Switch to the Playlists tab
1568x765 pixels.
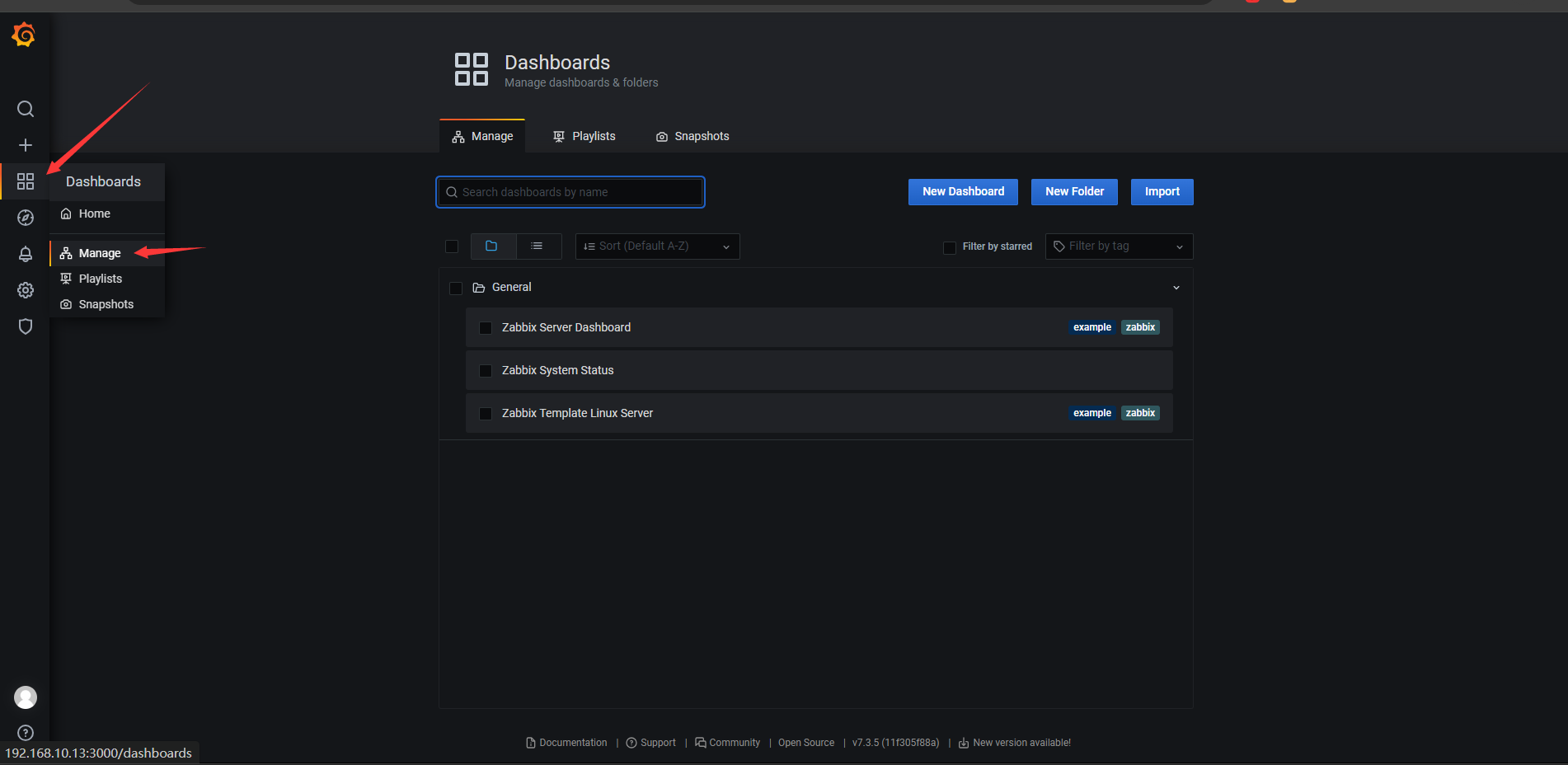(x=584, y=137)
